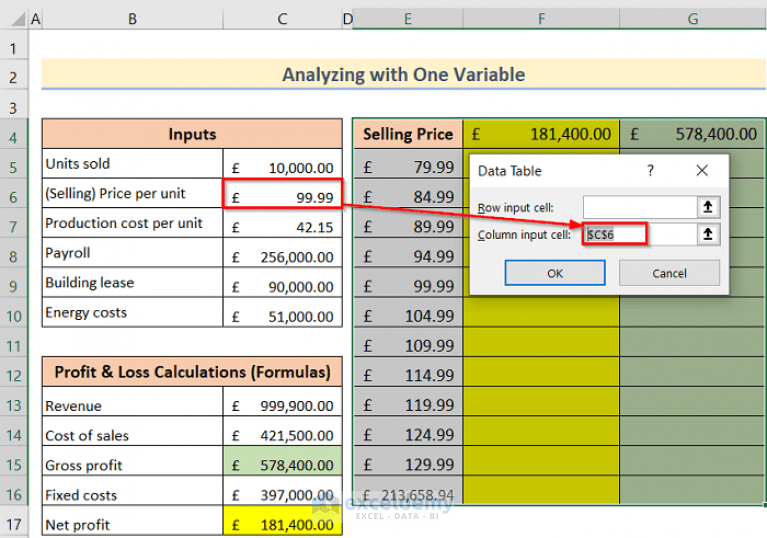The width and height of the screenshot is (767, 538).
Task: Select column F header
Action: pos(541,19)
